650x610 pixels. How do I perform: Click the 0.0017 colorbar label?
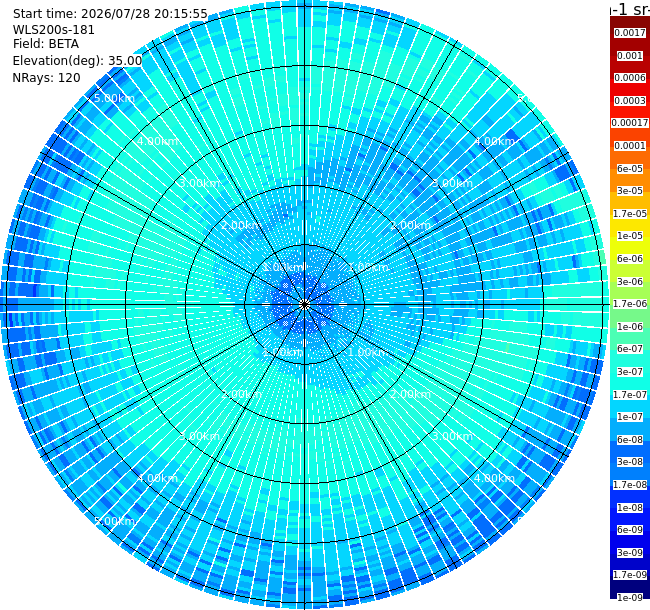[x=630, y=33]
